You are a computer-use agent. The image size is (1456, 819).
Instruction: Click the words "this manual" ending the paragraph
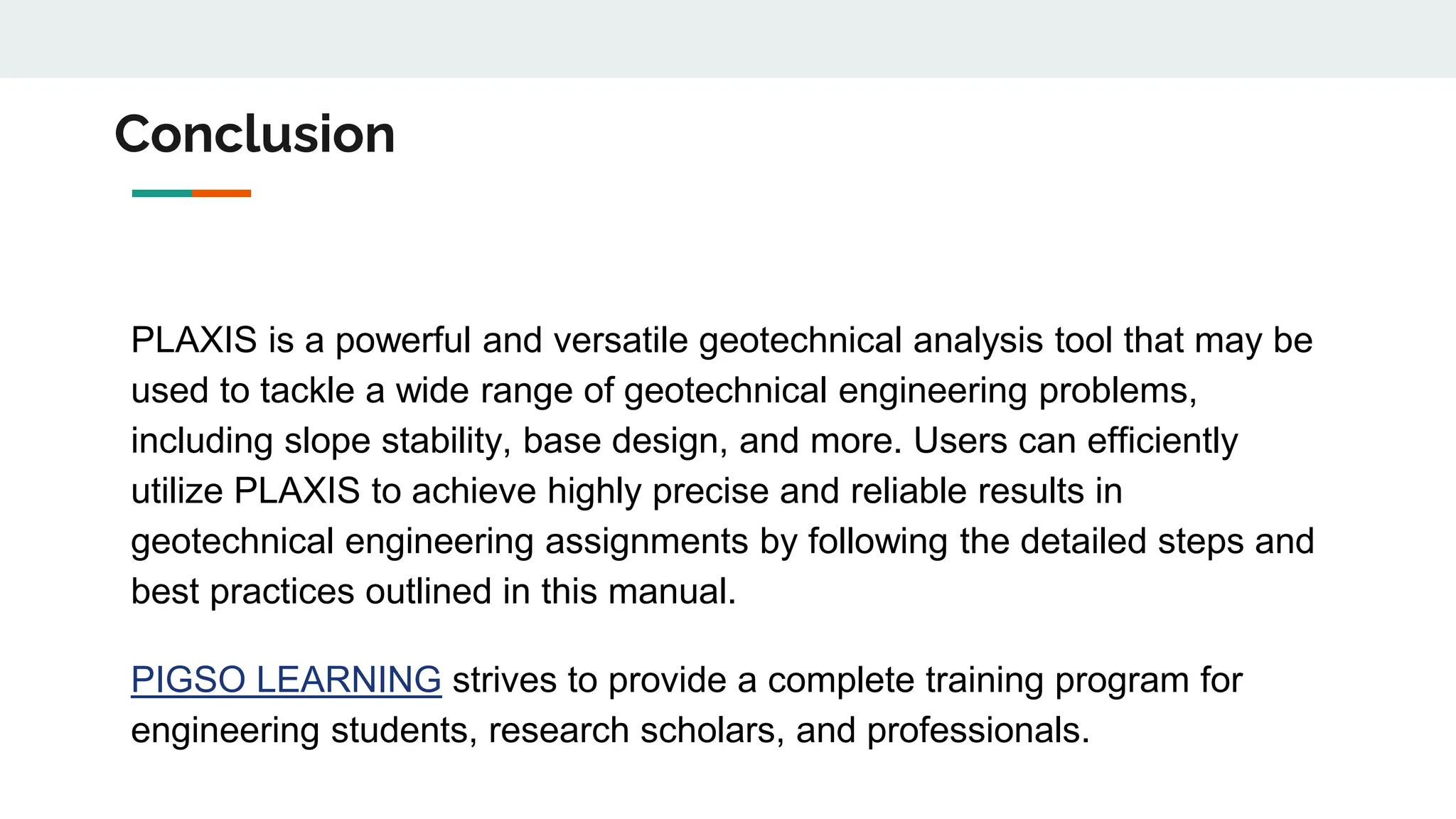(x=638, y=592)
